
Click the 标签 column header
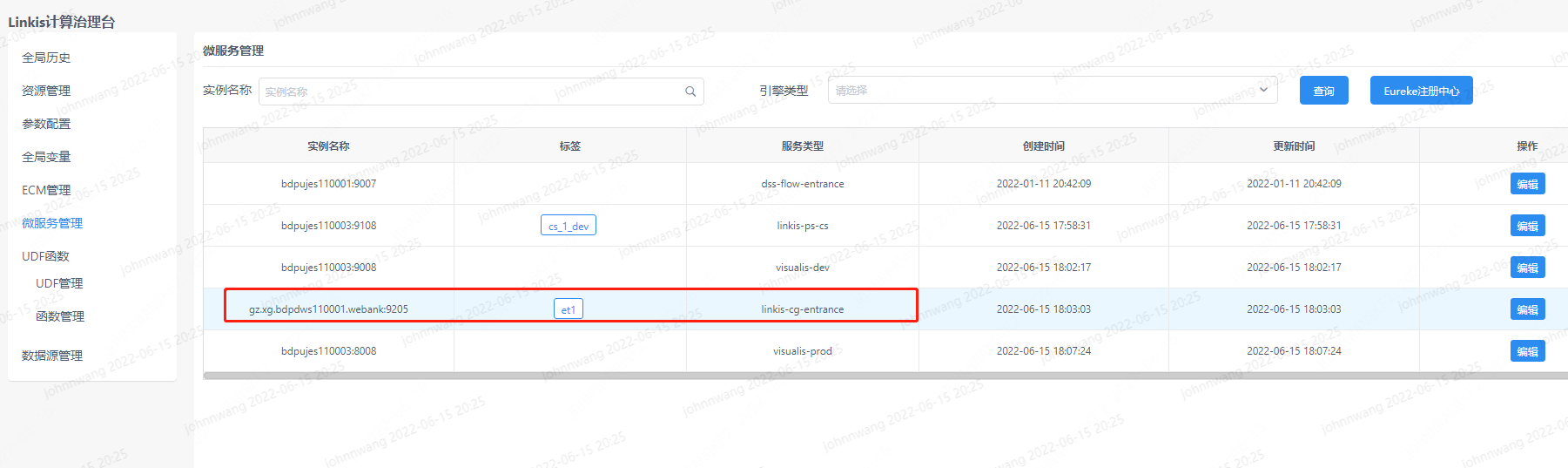pyautogui.click(x=570, y=146)
